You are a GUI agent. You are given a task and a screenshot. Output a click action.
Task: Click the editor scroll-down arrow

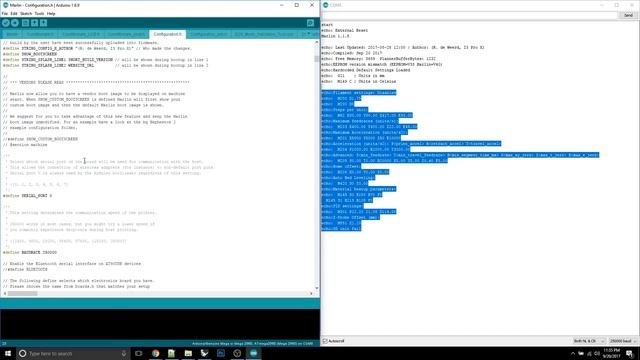[x=316, y=288]
